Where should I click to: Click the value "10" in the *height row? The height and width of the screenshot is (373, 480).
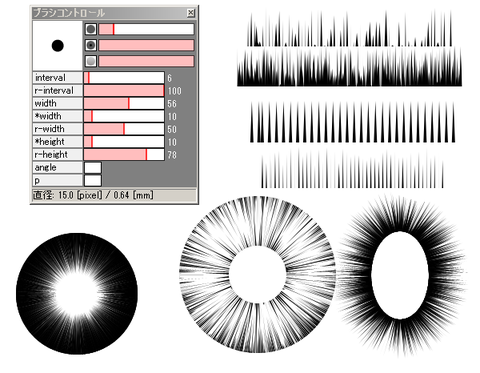click(172, 142)
